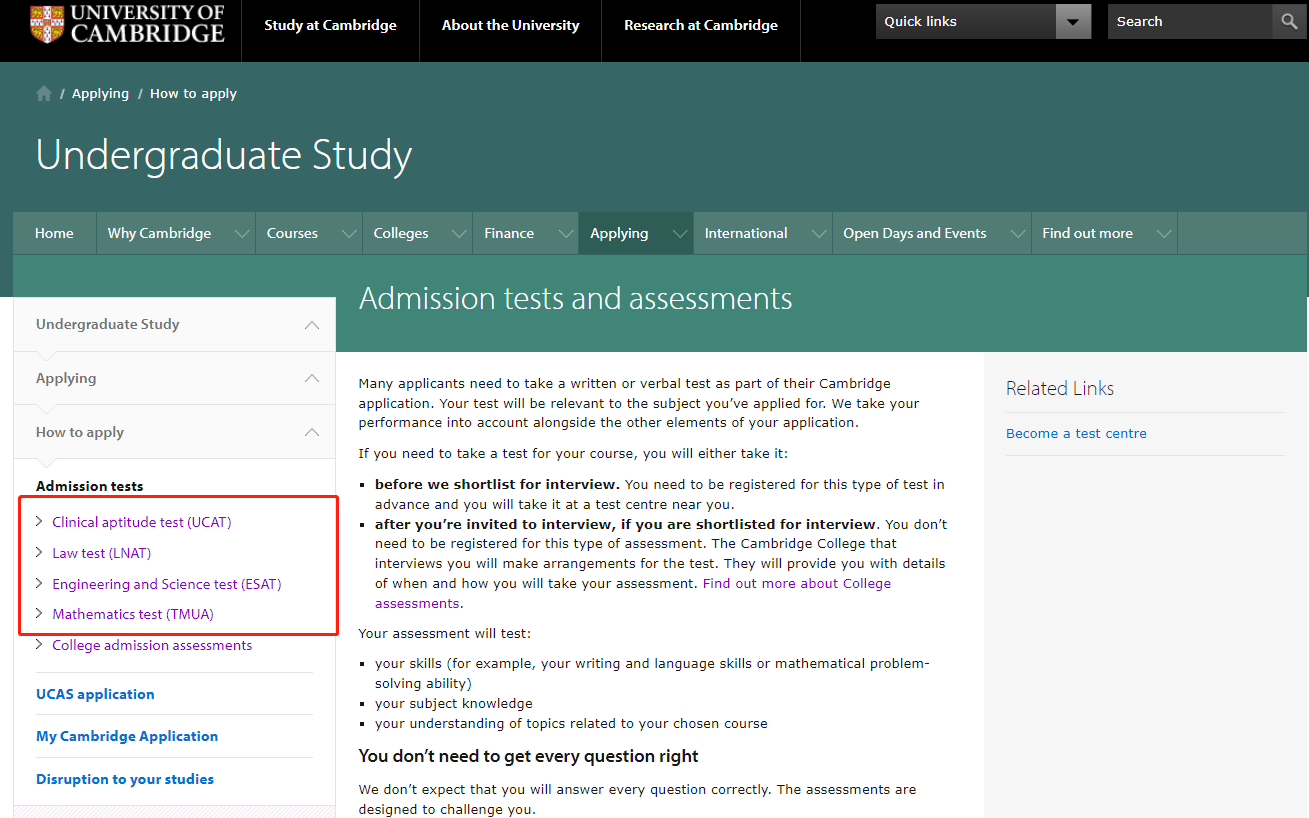Open UCAS application sidebar link
Viewport: 1309px width, 818px height.
click(95, 694)
